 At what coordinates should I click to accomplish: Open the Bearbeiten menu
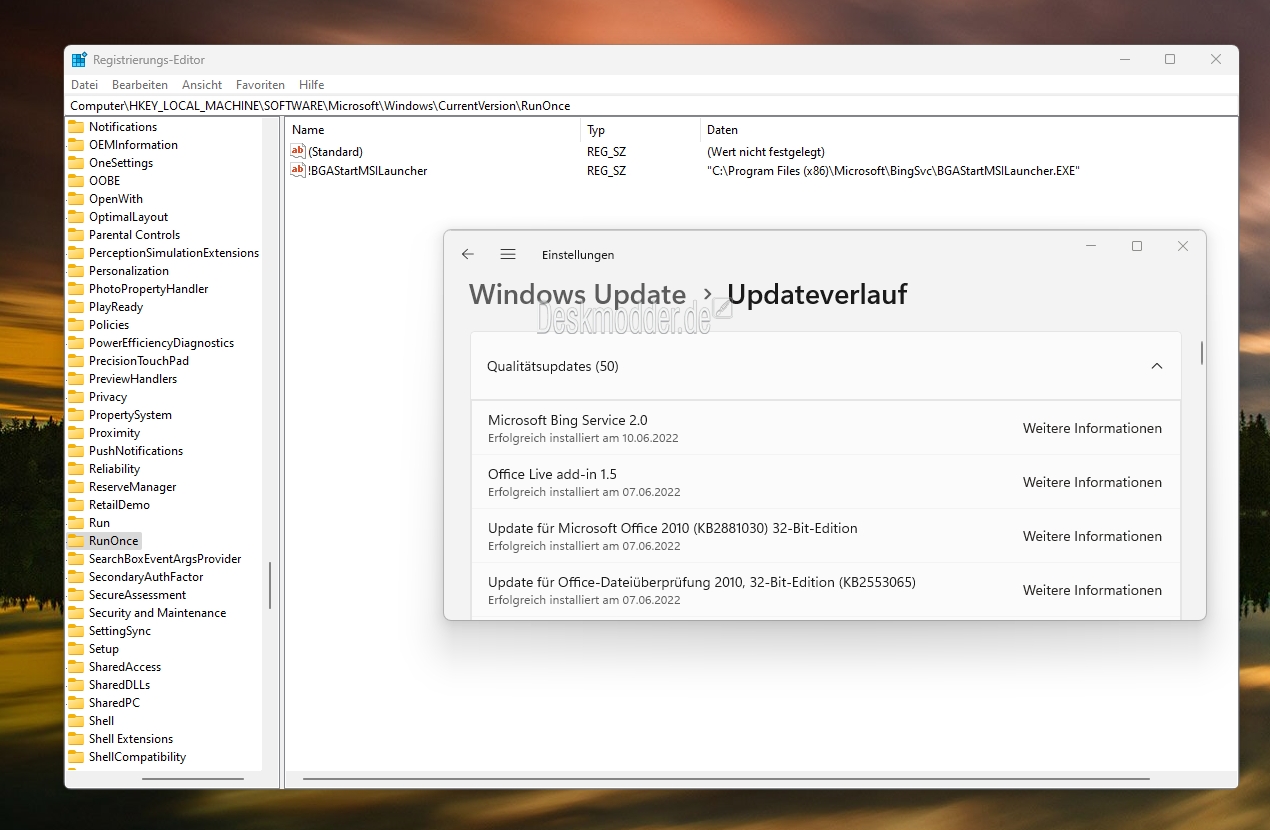click(x=140, y=85)
